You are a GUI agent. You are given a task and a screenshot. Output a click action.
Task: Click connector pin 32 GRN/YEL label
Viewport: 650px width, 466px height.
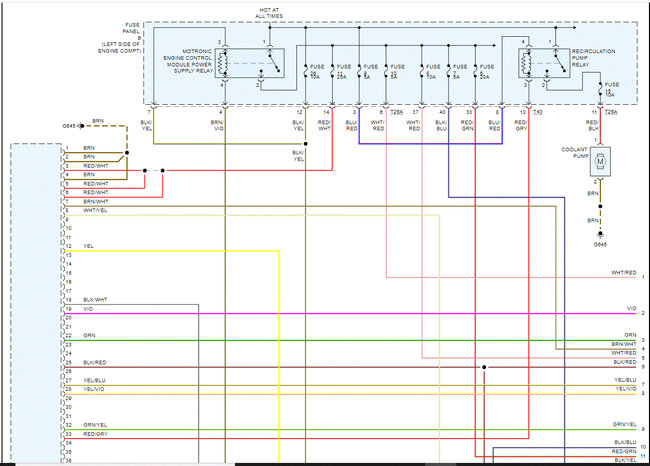[x=95, y=425]
